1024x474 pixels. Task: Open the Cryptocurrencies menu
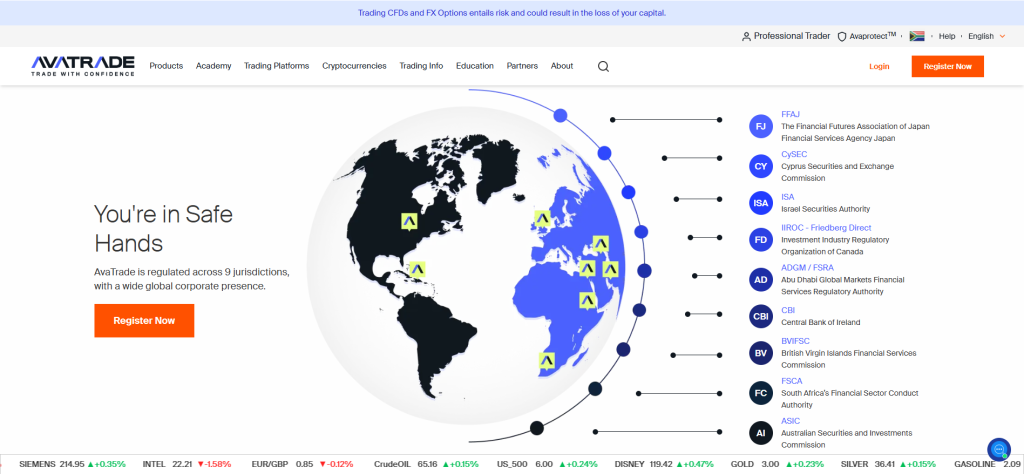click(354, 66)
